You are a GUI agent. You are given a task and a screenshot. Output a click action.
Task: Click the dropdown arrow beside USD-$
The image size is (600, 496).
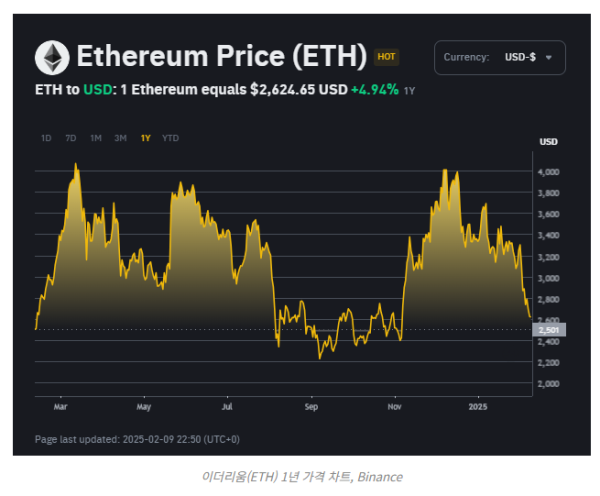point(548,58)
